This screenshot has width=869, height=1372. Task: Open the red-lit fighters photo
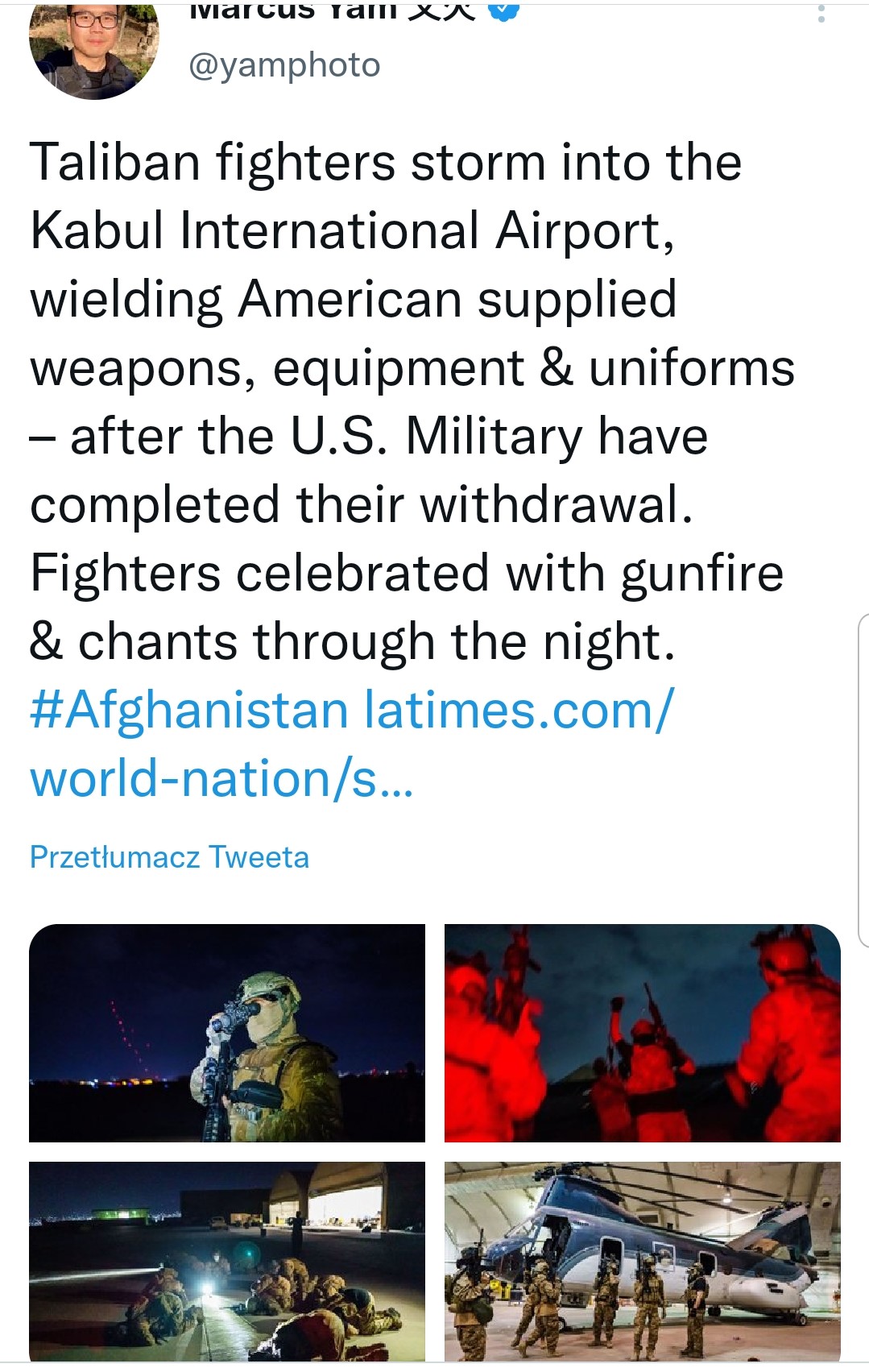[x=642, y=1033]
